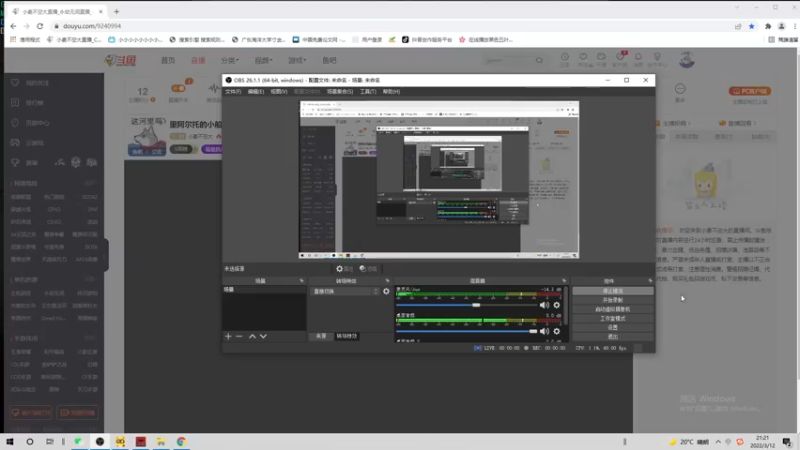Bookmark this page with Chrome star

752,26
